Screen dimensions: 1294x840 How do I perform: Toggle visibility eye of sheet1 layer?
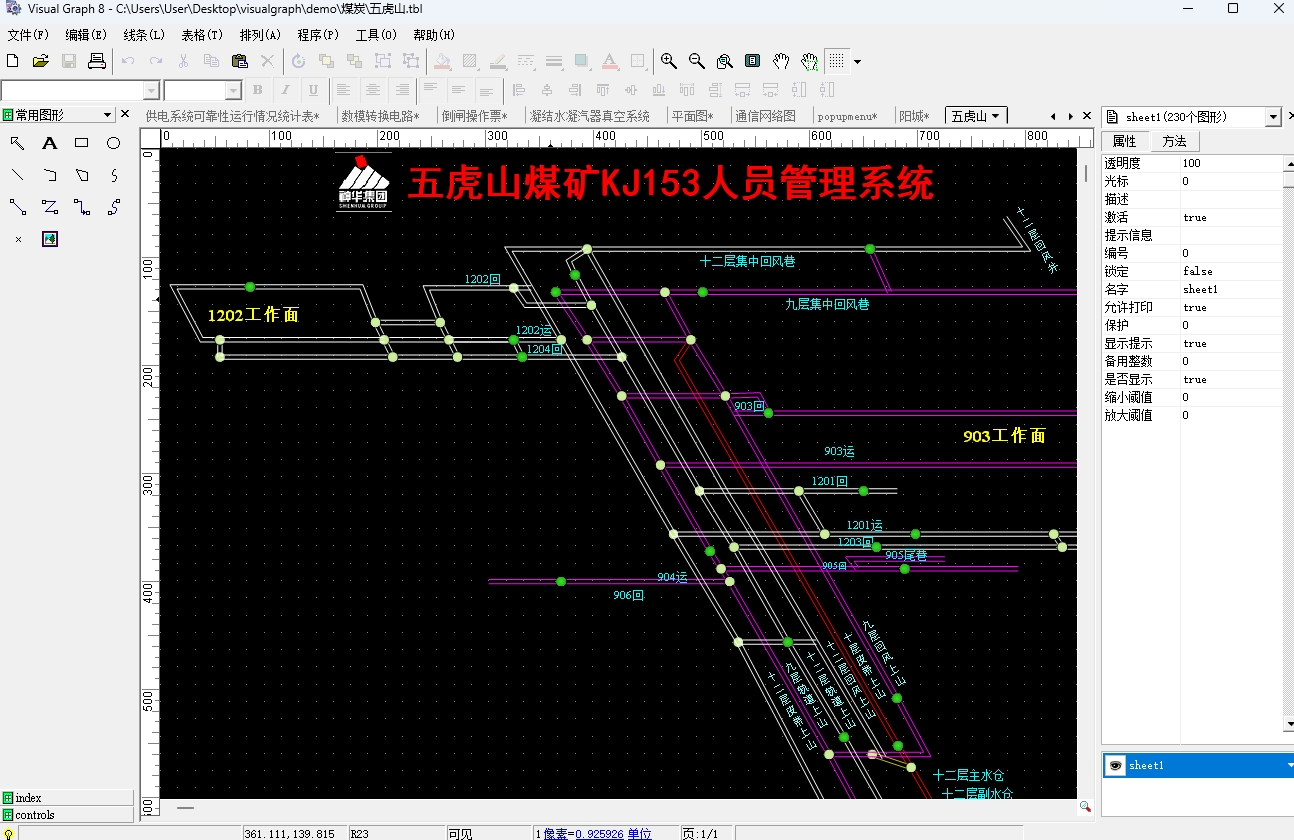pyautogui.click(x=1116, y=765)
